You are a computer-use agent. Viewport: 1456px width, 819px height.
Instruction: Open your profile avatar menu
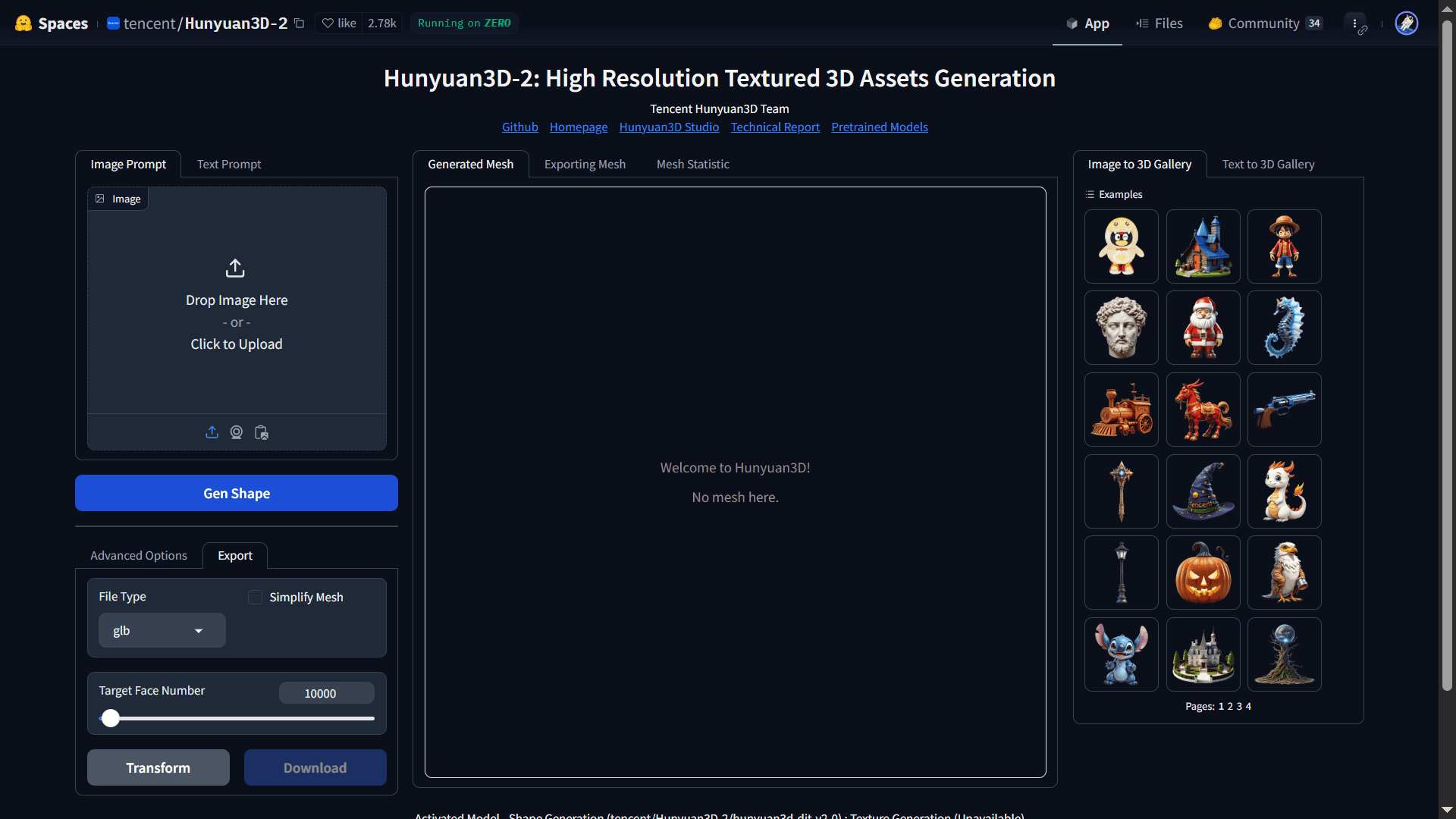pos(1407,23)
